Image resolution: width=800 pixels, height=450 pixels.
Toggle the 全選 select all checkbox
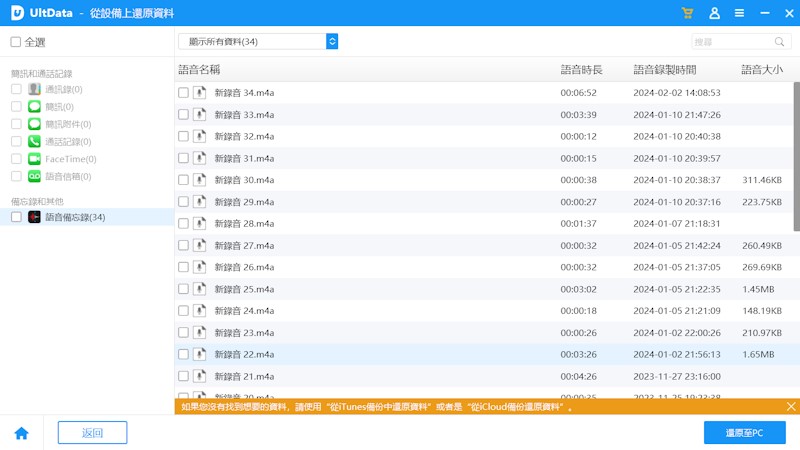tap(15, 42)
